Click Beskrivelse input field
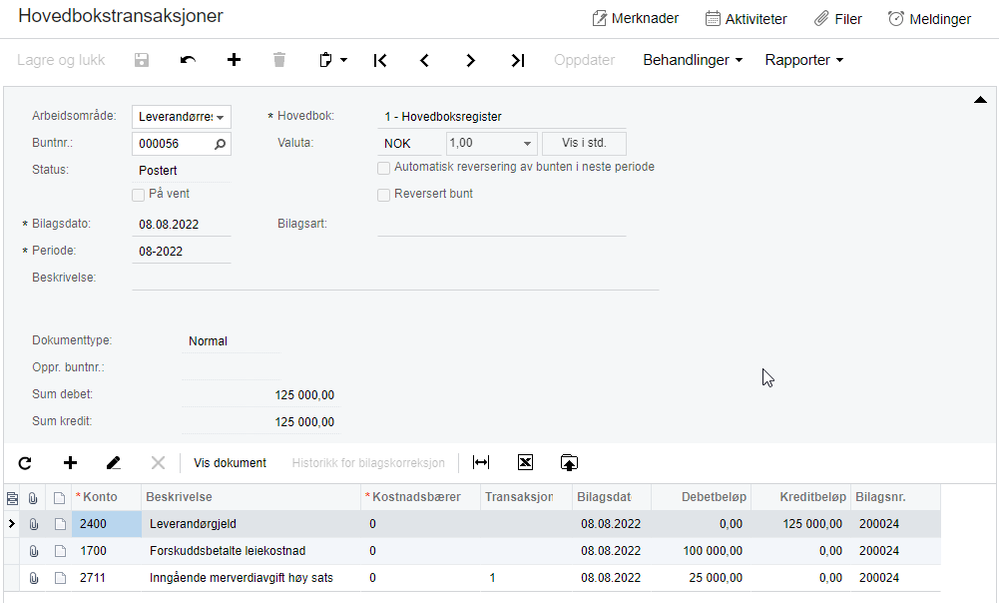This screenshot has height=603, width=999. click(x=395, y=279)
